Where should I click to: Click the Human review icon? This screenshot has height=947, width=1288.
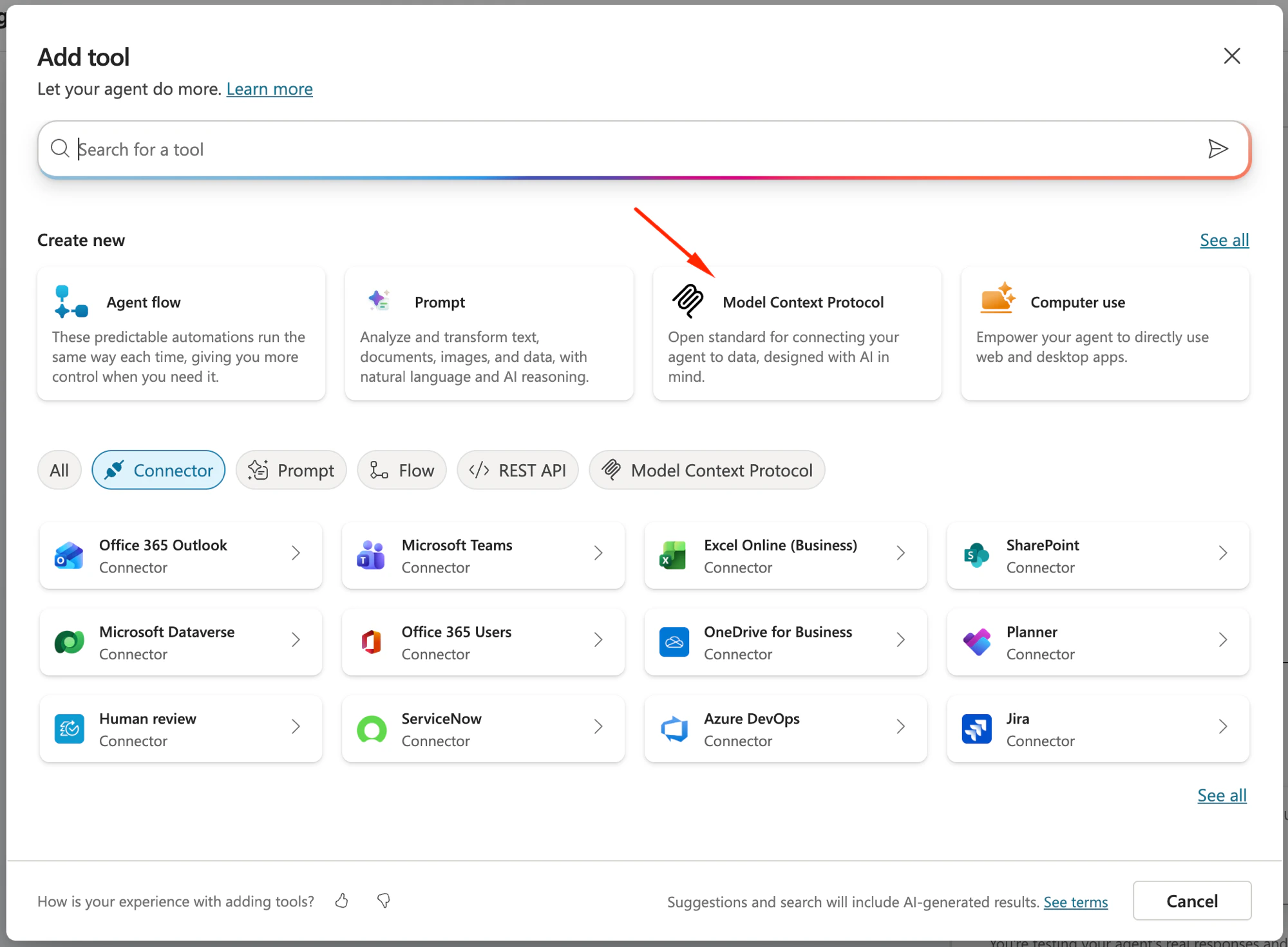tap(69, 729)
